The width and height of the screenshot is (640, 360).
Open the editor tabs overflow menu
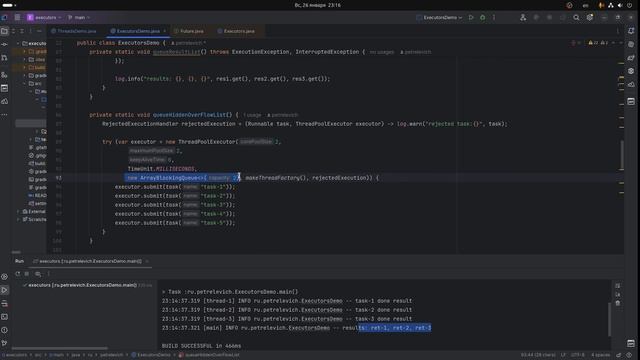pyautogui.click(x=618, y=31)
